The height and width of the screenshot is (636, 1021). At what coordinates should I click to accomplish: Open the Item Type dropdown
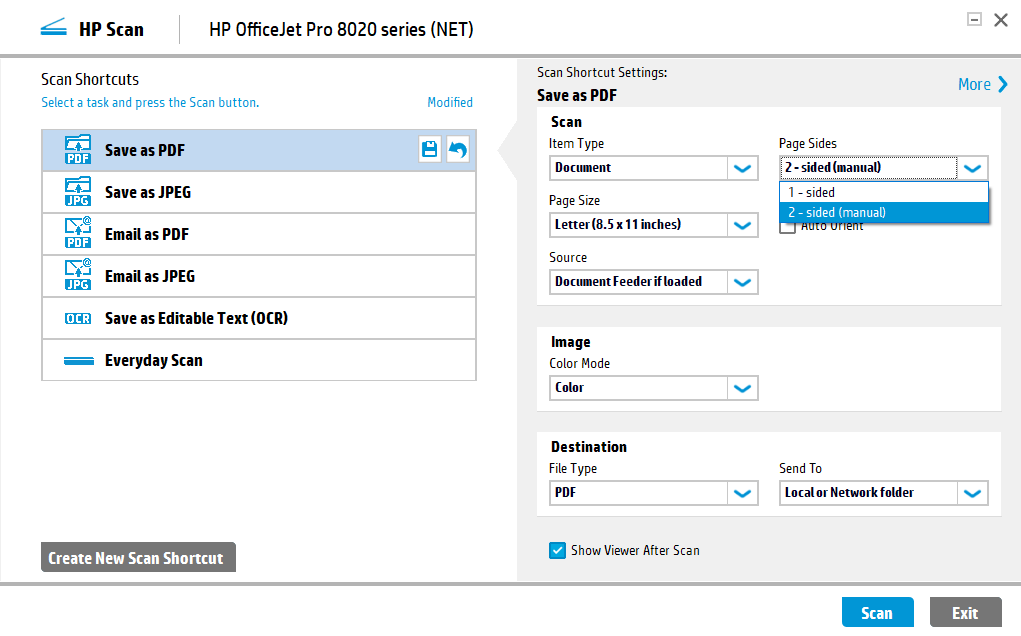click(x=742, y=168)
